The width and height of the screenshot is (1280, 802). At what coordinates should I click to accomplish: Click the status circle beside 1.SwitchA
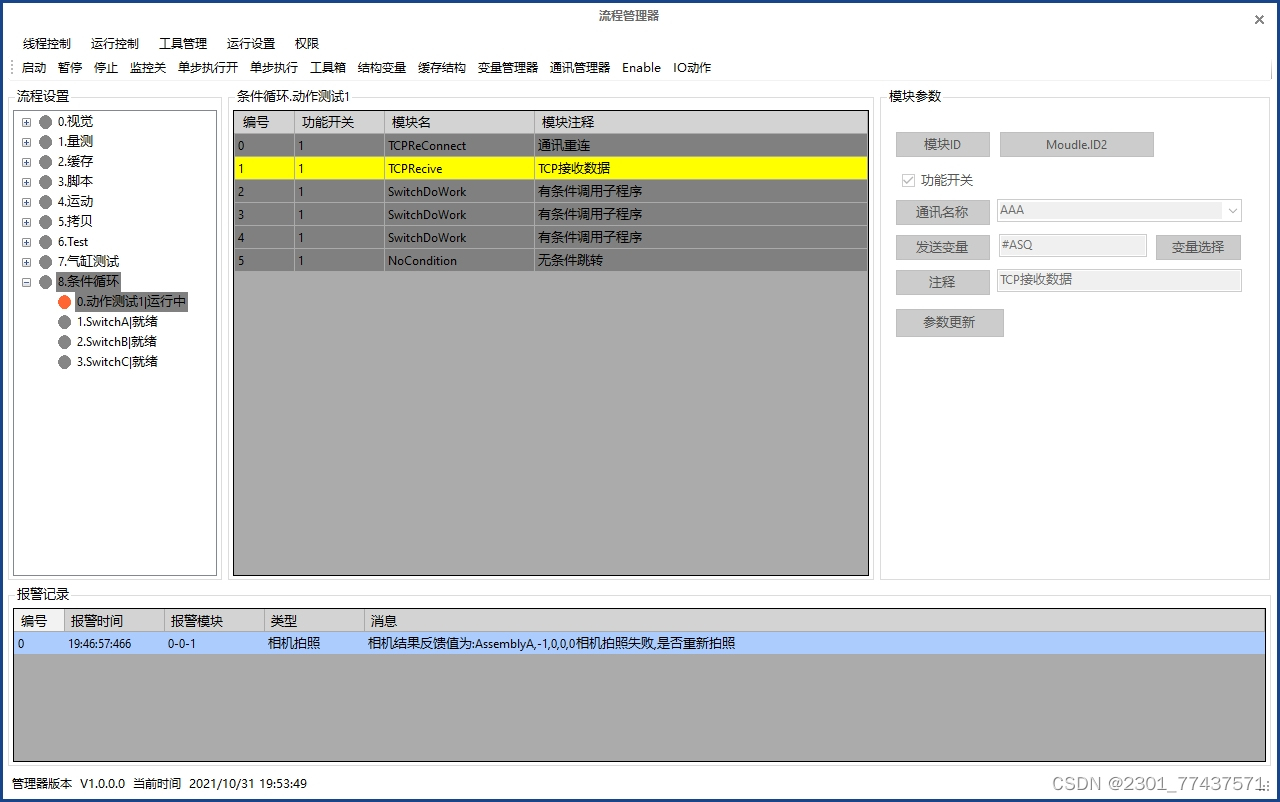[65, 322]
